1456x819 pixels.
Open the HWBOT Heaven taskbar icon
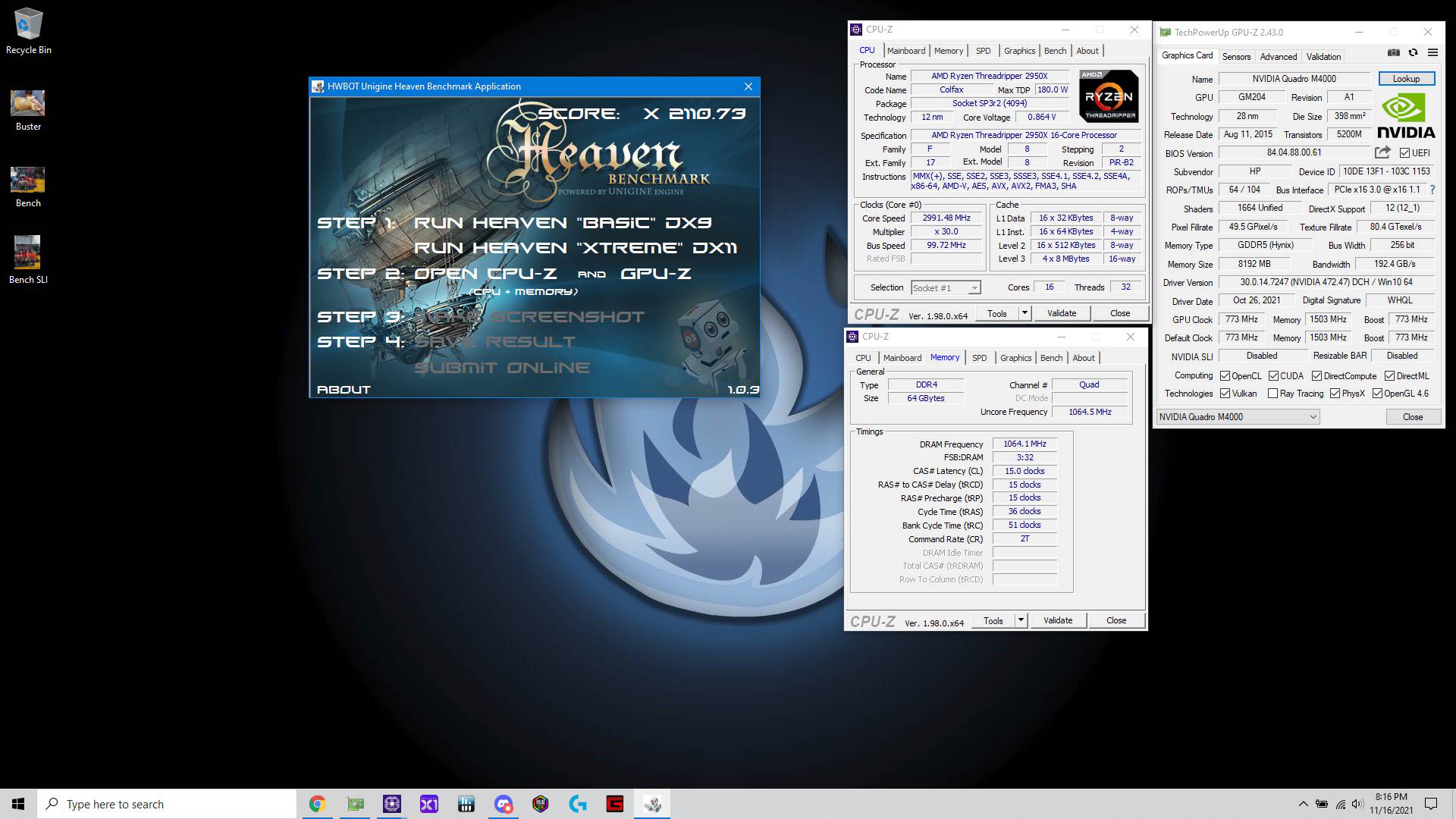click(x=652, y=804)
